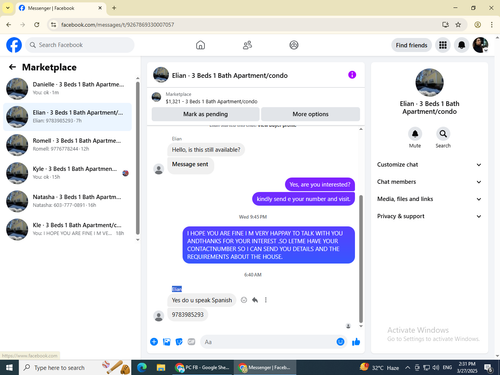Viewport: 500px width, 375px height.
Task: Open more actions plus icon in composer
Action: click(154, 342)
